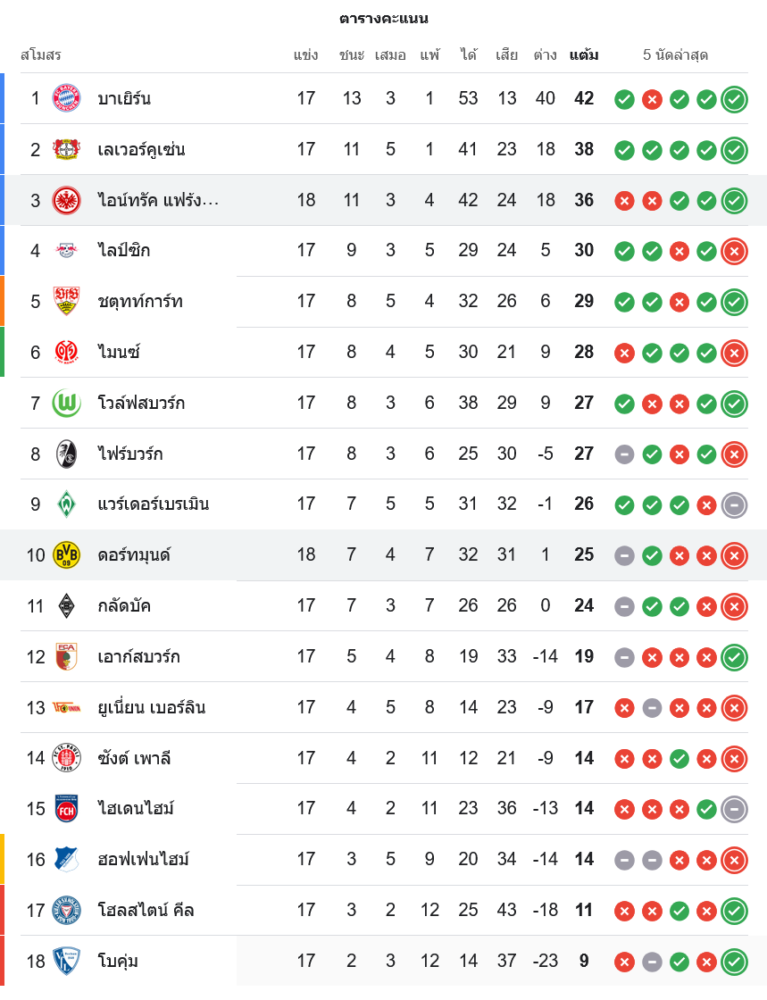
Task: Click the Bayern Munich club crest
Action: [66, 98]
